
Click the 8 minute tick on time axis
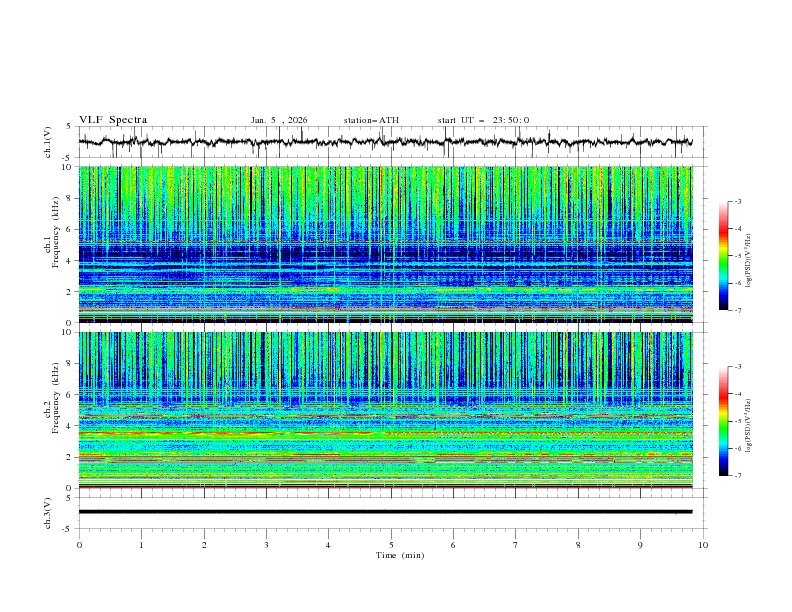click(x=578, y=544)
